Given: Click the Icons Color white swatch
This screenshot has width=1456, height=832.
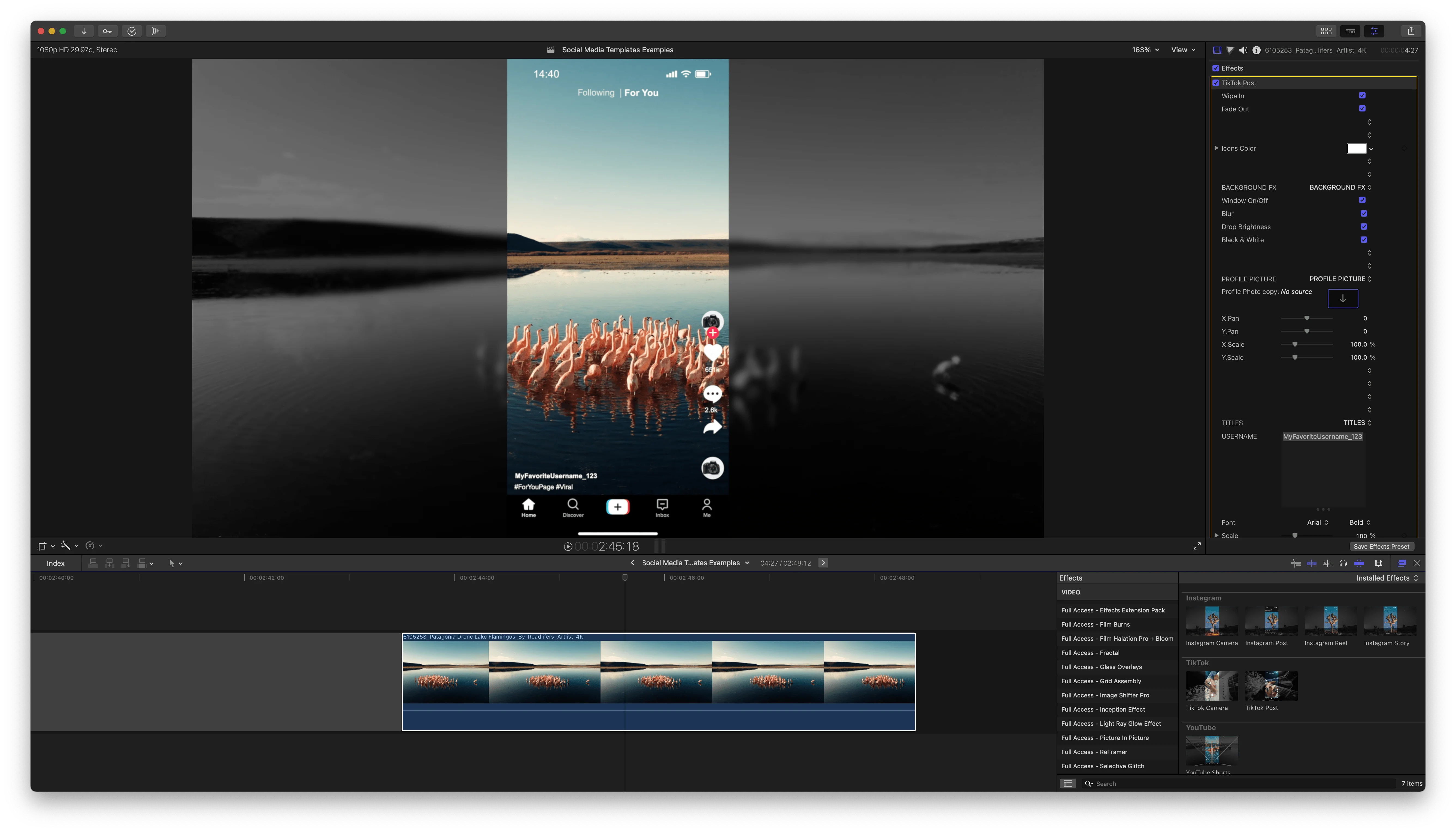Looking at the screenshot, I should coord(1356,148).
